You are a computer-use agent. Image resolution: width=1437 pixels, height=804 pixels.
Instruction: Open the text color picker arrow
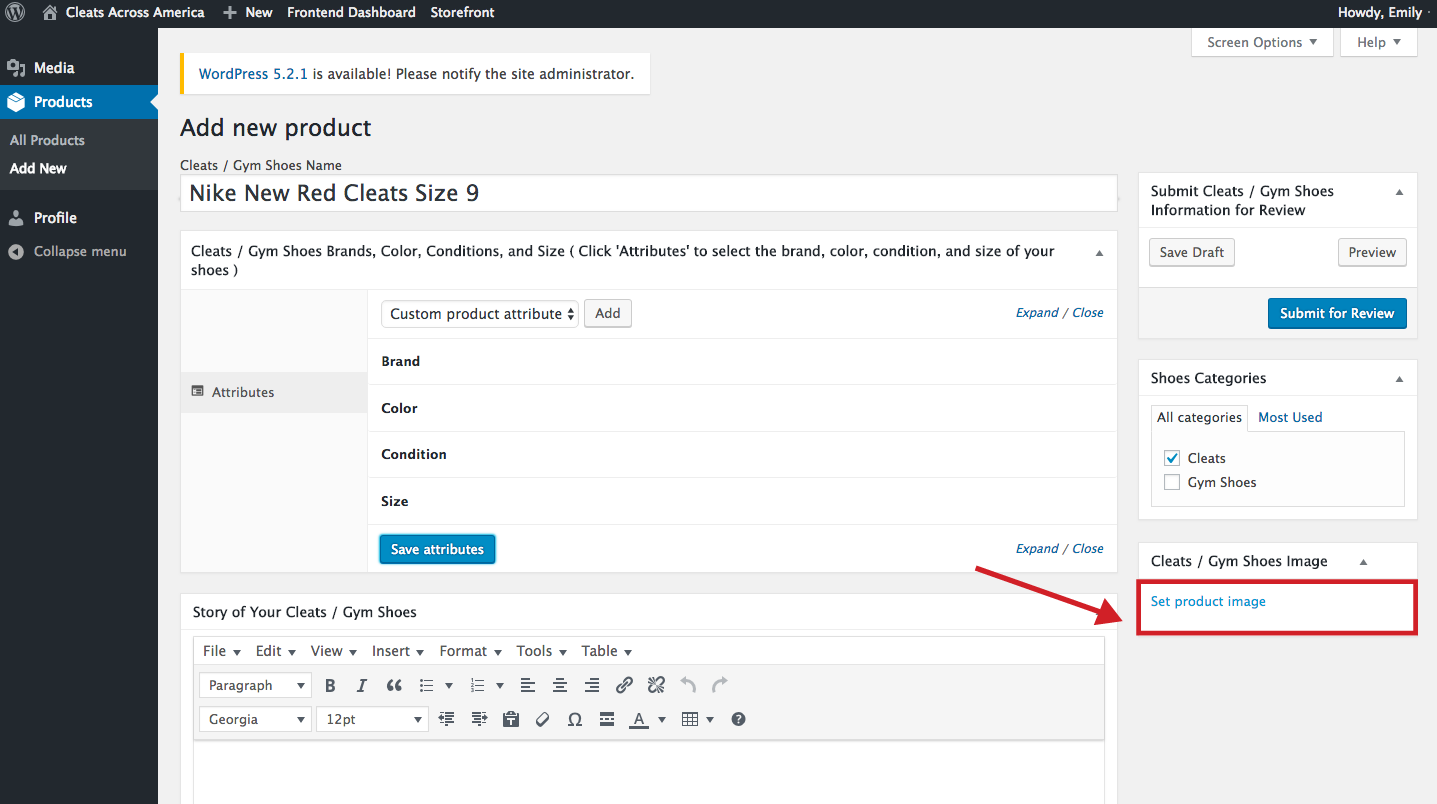[662, 719]
